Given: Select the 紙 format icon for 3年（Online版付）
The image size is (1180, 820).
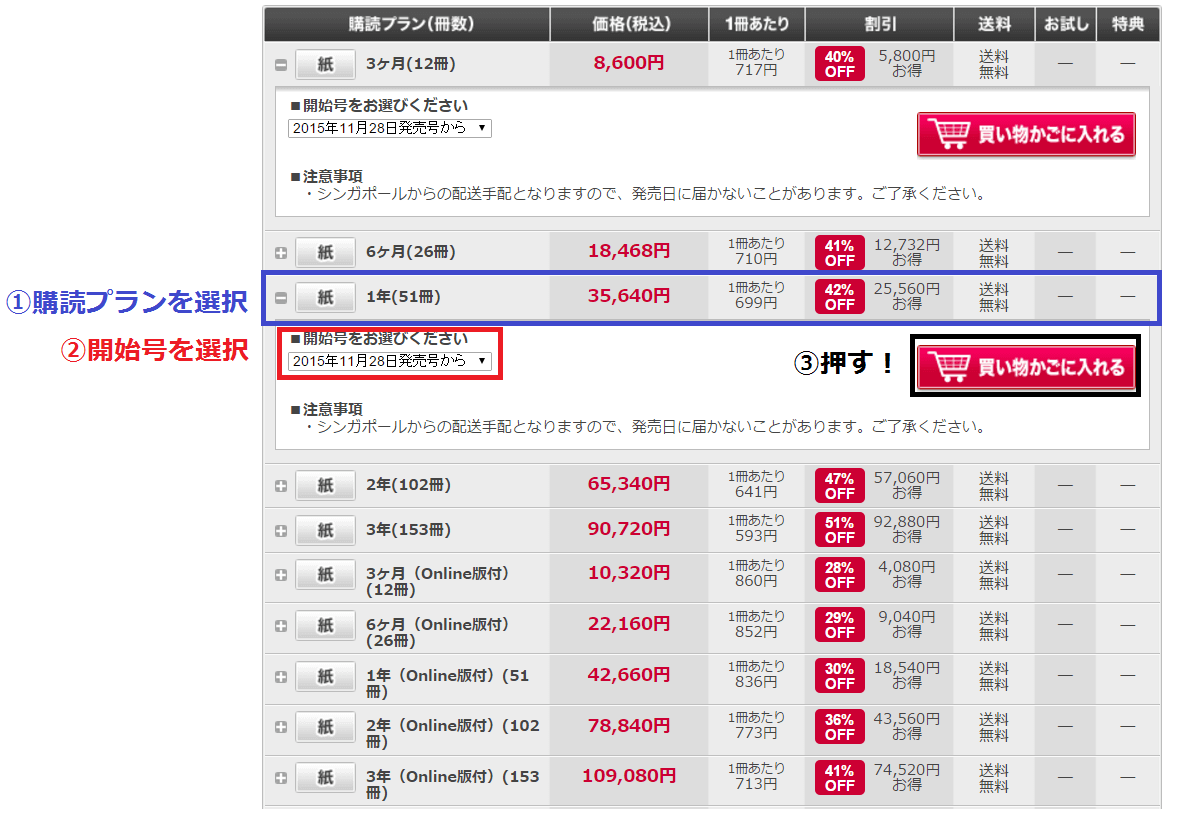Looking at the screenshot, I should (325, 777).
